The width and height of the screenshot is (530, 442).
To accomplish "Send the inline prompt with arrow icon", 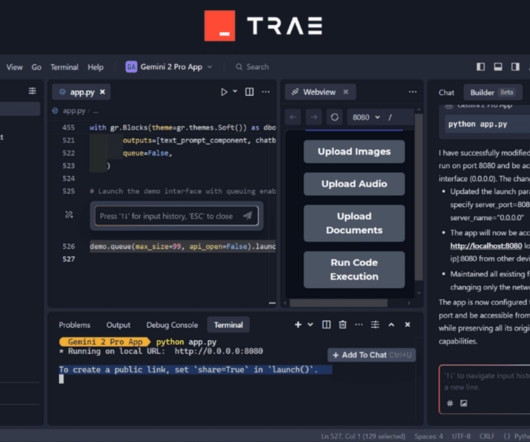I will tap(248, 216).
